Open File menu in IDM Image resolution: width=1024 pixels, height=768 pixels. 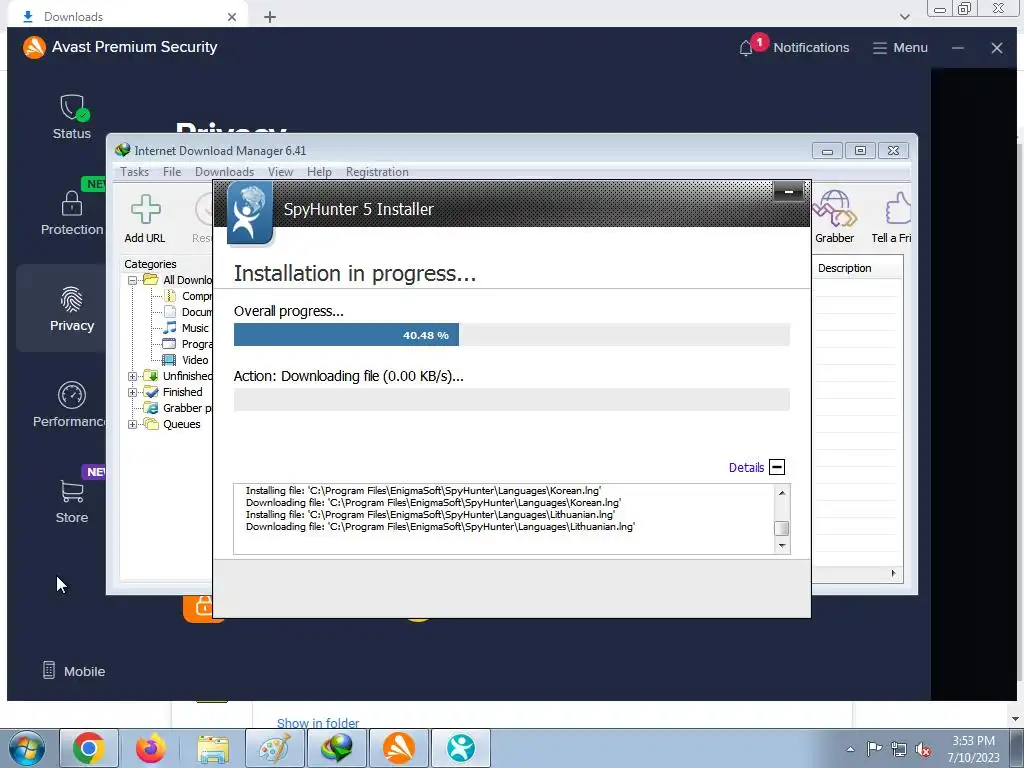click(172, 172)
